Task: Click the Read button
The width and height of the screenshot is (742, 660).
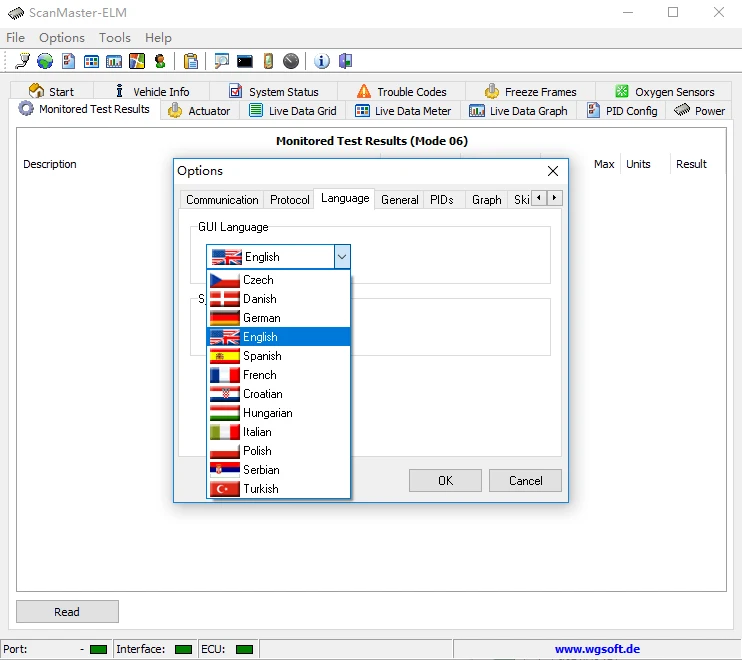Action: coord(67,612)
